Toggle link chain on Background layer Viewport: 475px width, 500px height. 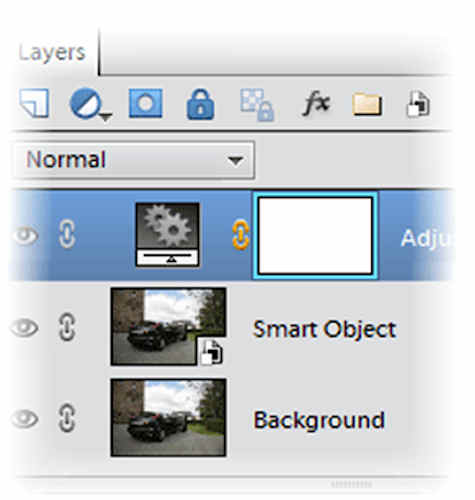coord(67,418)
